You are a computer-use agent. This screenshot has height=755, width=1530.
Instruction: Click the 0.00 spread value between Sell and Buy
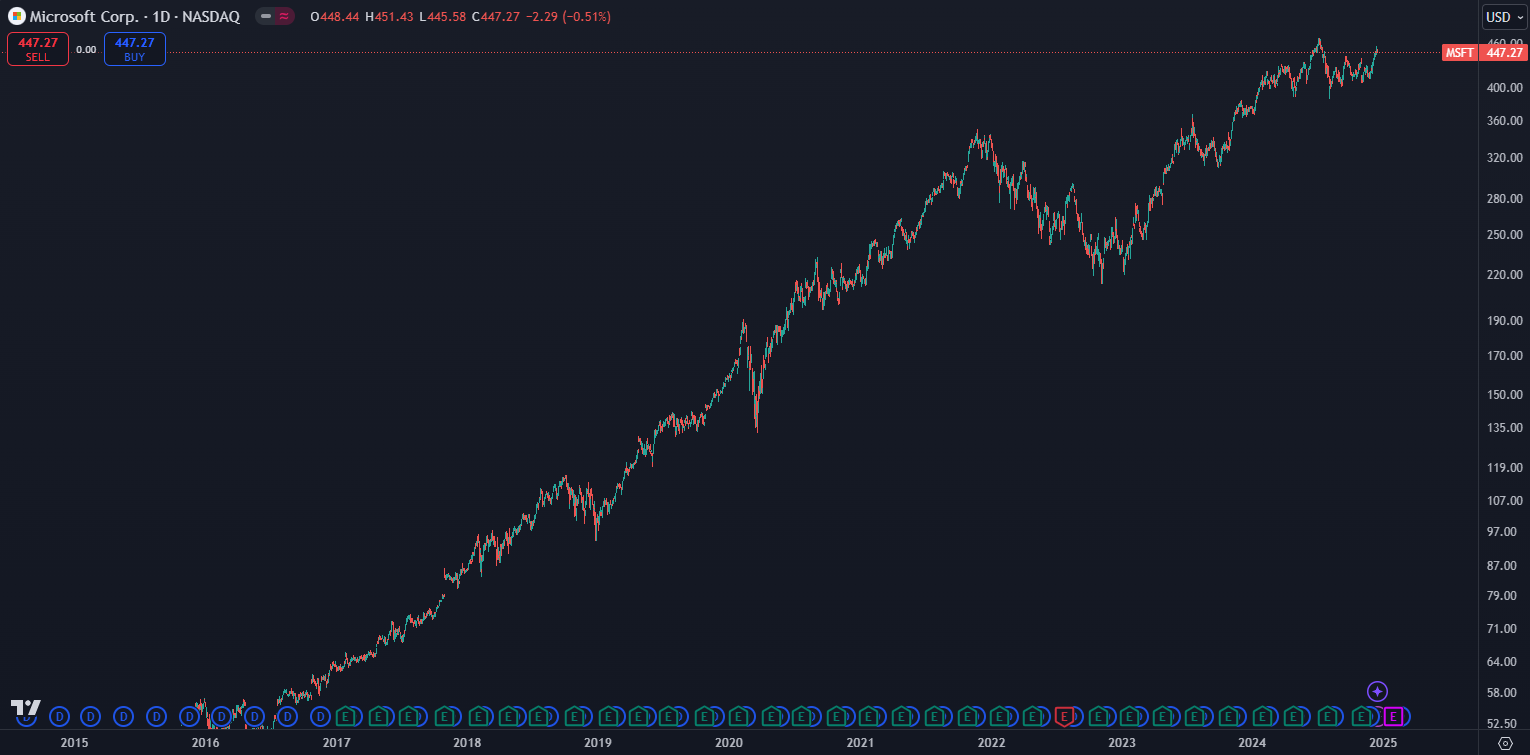[x=86, y=49]
